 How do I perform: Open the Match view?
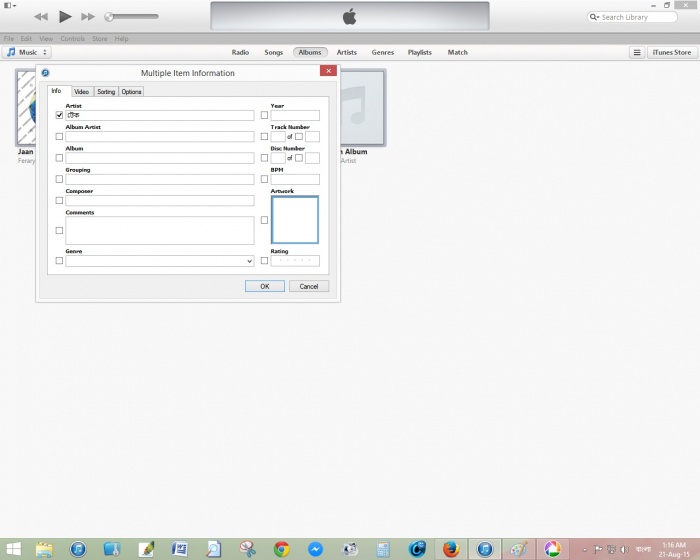[x=458, y=52]
